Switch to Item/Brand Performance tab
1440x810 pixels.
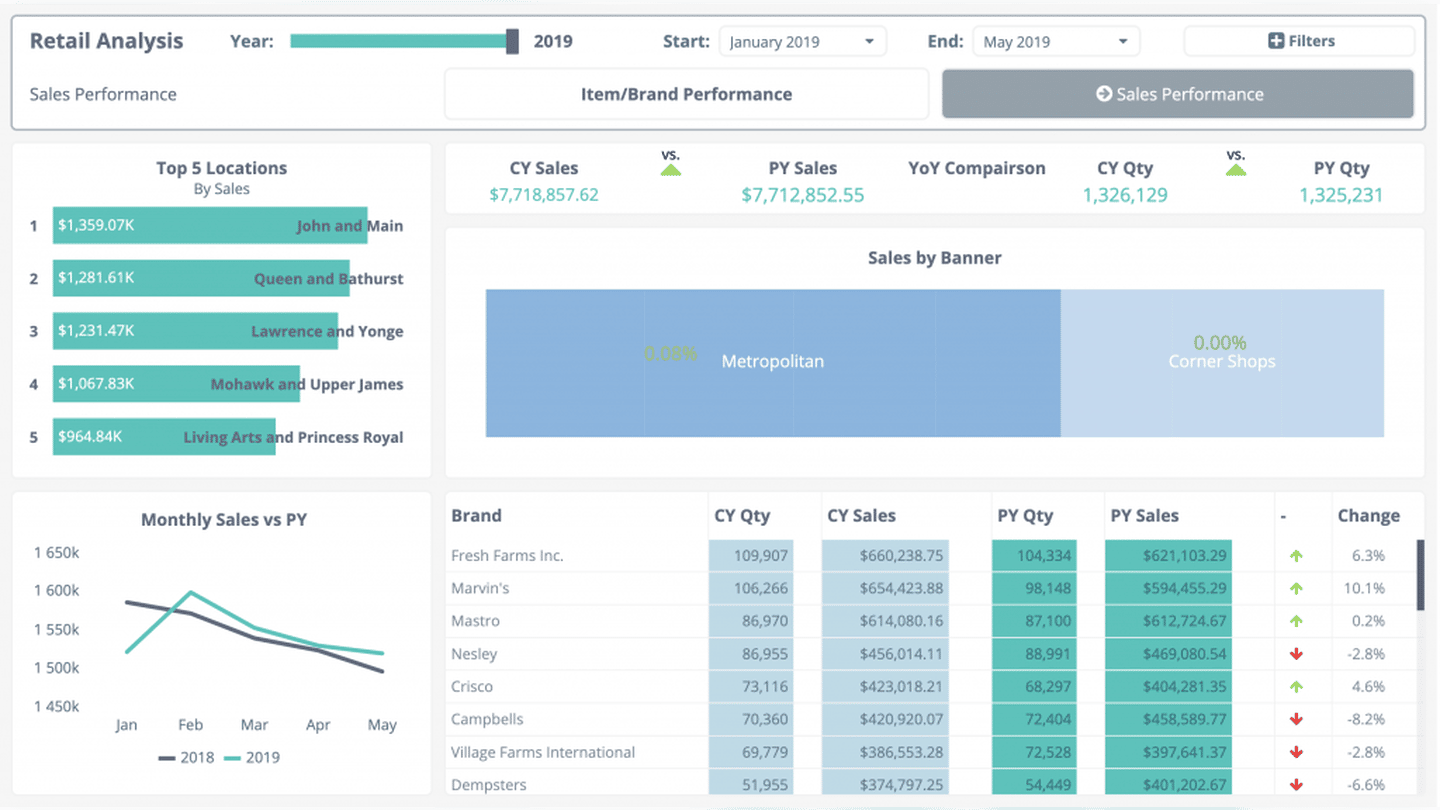click(686, 94)
